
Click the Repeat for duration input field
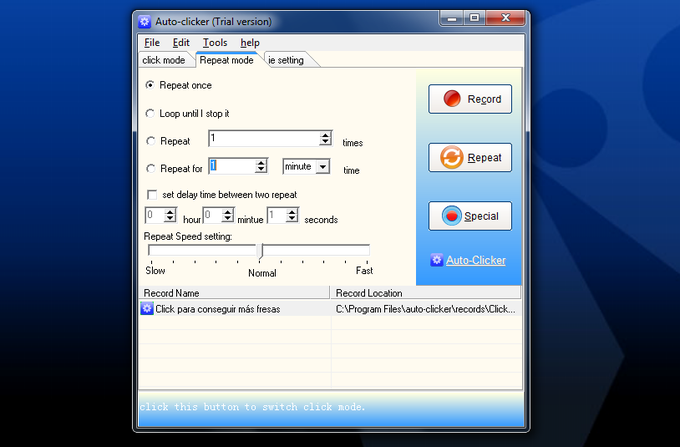[232, 166]
